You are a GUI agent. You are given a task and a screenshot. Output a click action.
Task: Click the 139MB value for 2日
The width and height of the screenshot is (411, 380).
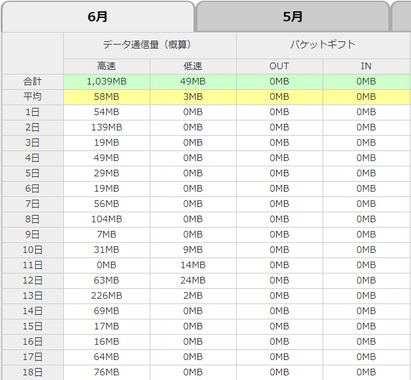click(x=107, y=128)
